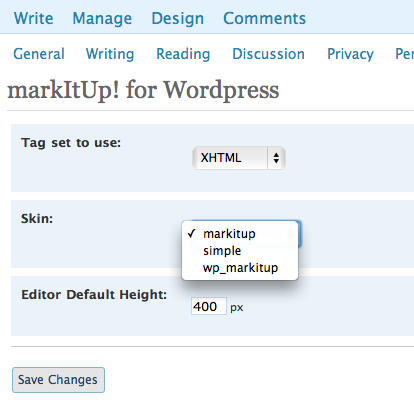The height and width of the screenshot is (409, 414).
Task: Go to the Design section
Action: tap(178, 18)
